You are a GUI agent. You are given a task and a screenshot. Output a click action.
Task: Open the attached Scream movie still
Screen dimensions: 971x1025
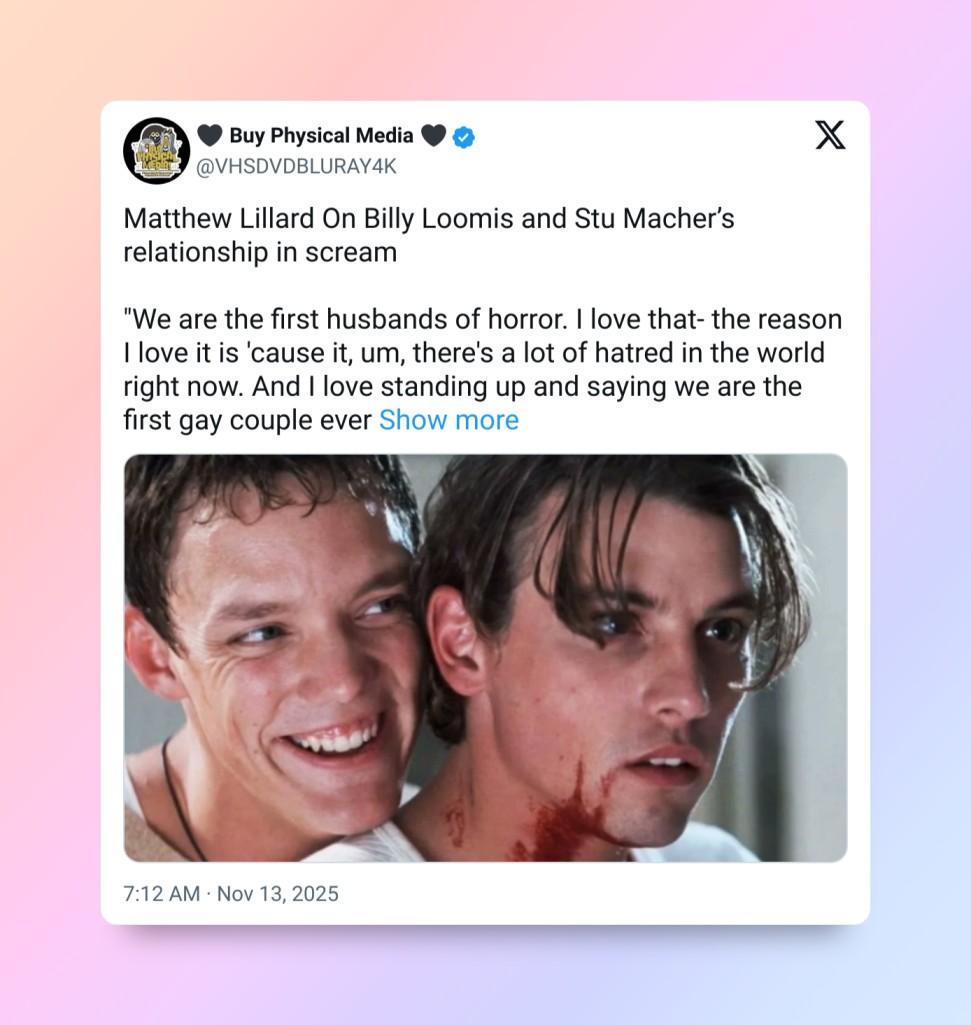coord(485,658)
